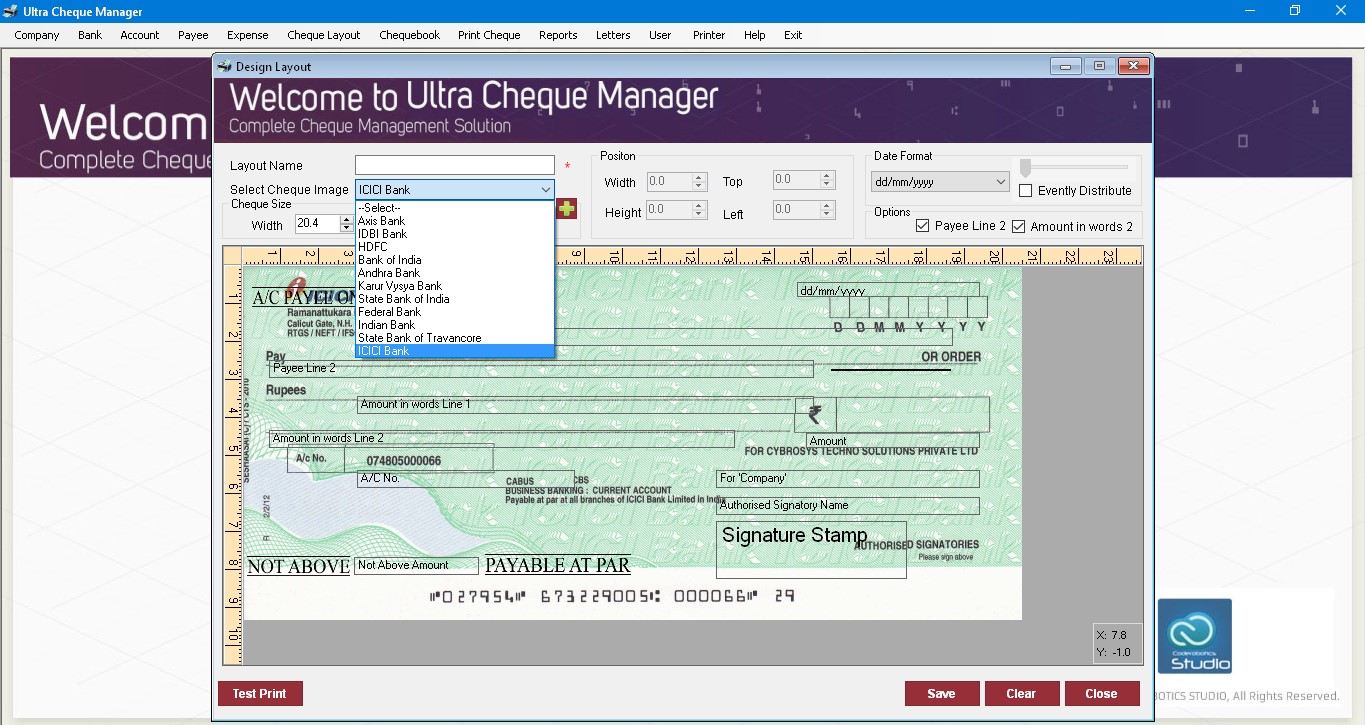This screenshot has width=1365, height=725.
Task: Decrease the Position Left stepper
Action: click(x=827, y=215)
